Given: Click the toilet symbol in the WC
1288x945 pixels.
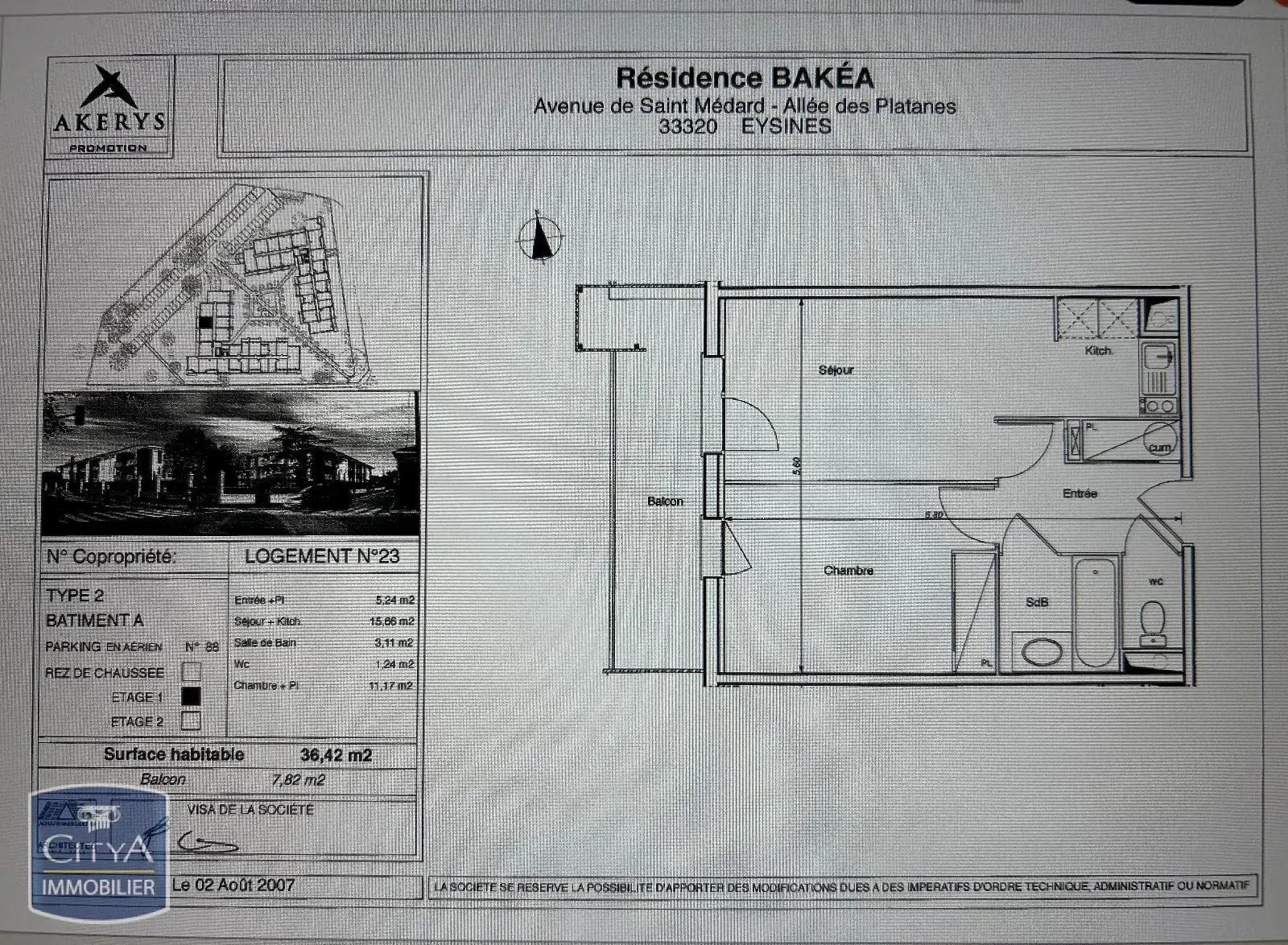Looking at the screenshot, I should pos(1153,621).
